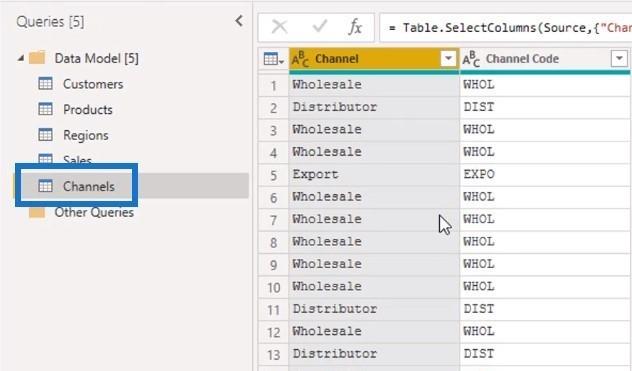Image resolution: width=632 pixels, height=371 pixels.
Task: Click the ABC data type icon of the Channel column
Action: pos(300,59)
